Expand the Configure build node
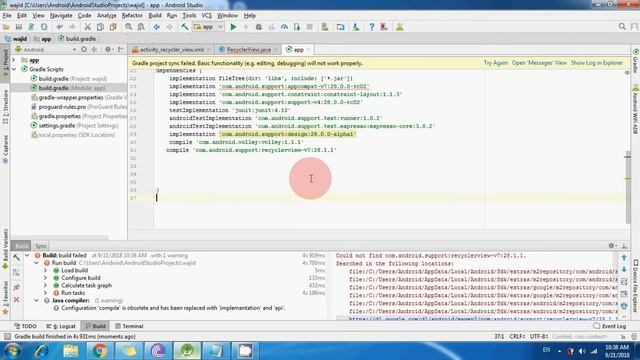The width and height of the screenshot is (640, 360). tap(46, 278)
